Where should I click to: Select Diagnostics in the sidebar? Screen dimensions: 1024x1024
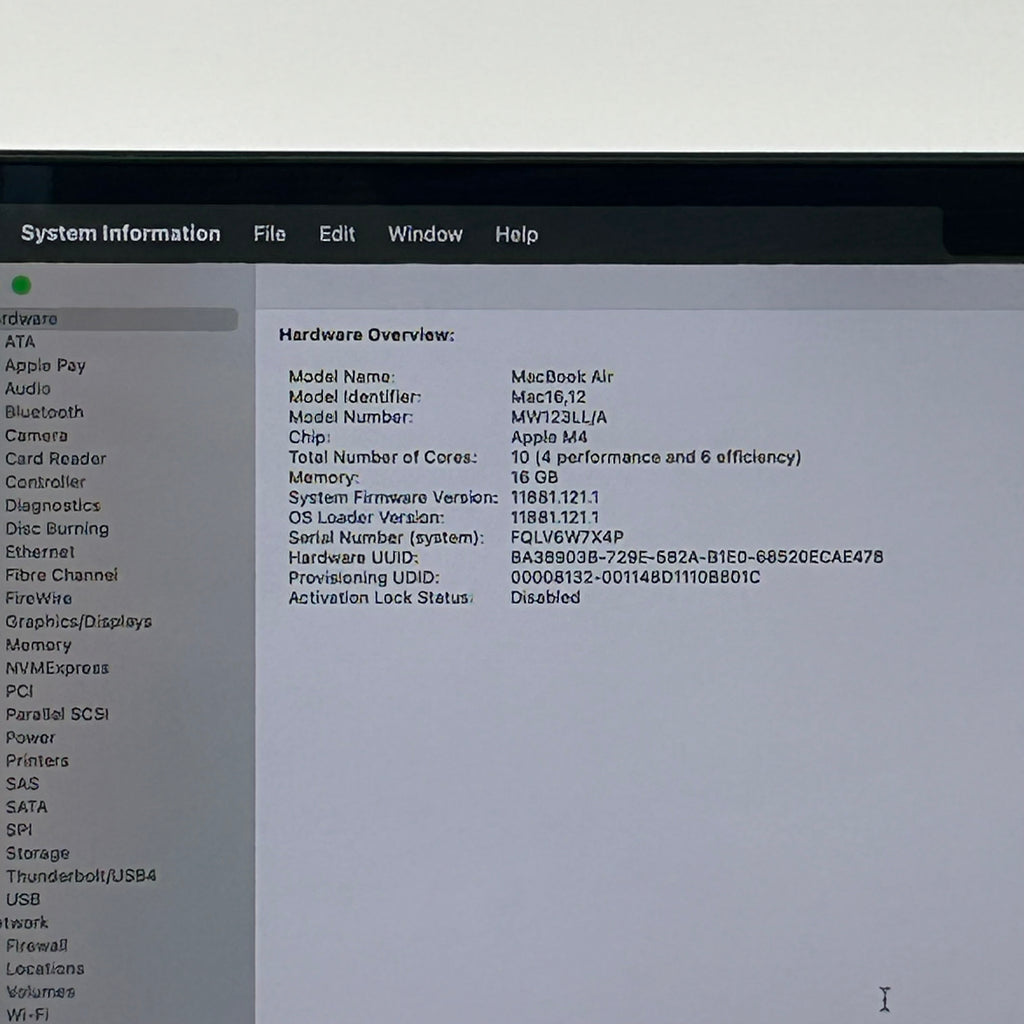(53, 505)
